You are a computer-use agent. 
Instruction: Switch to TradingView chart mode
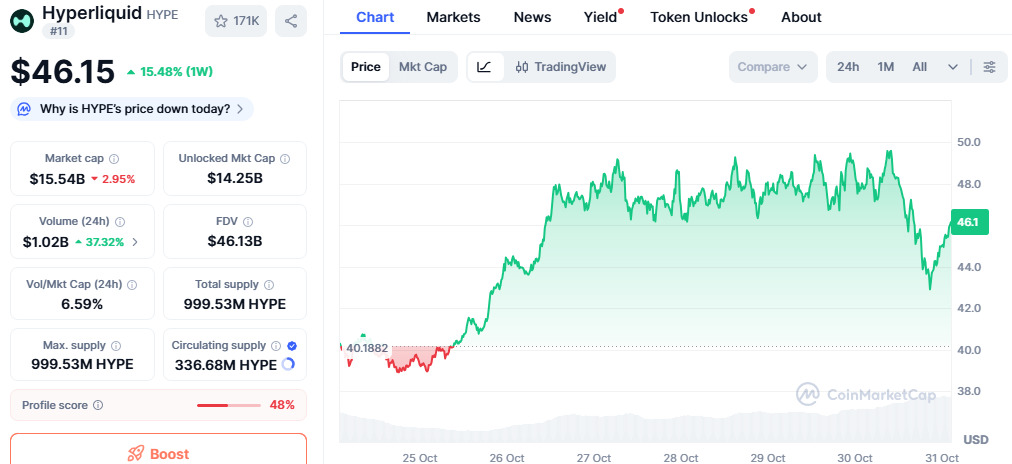click(561, 67)
